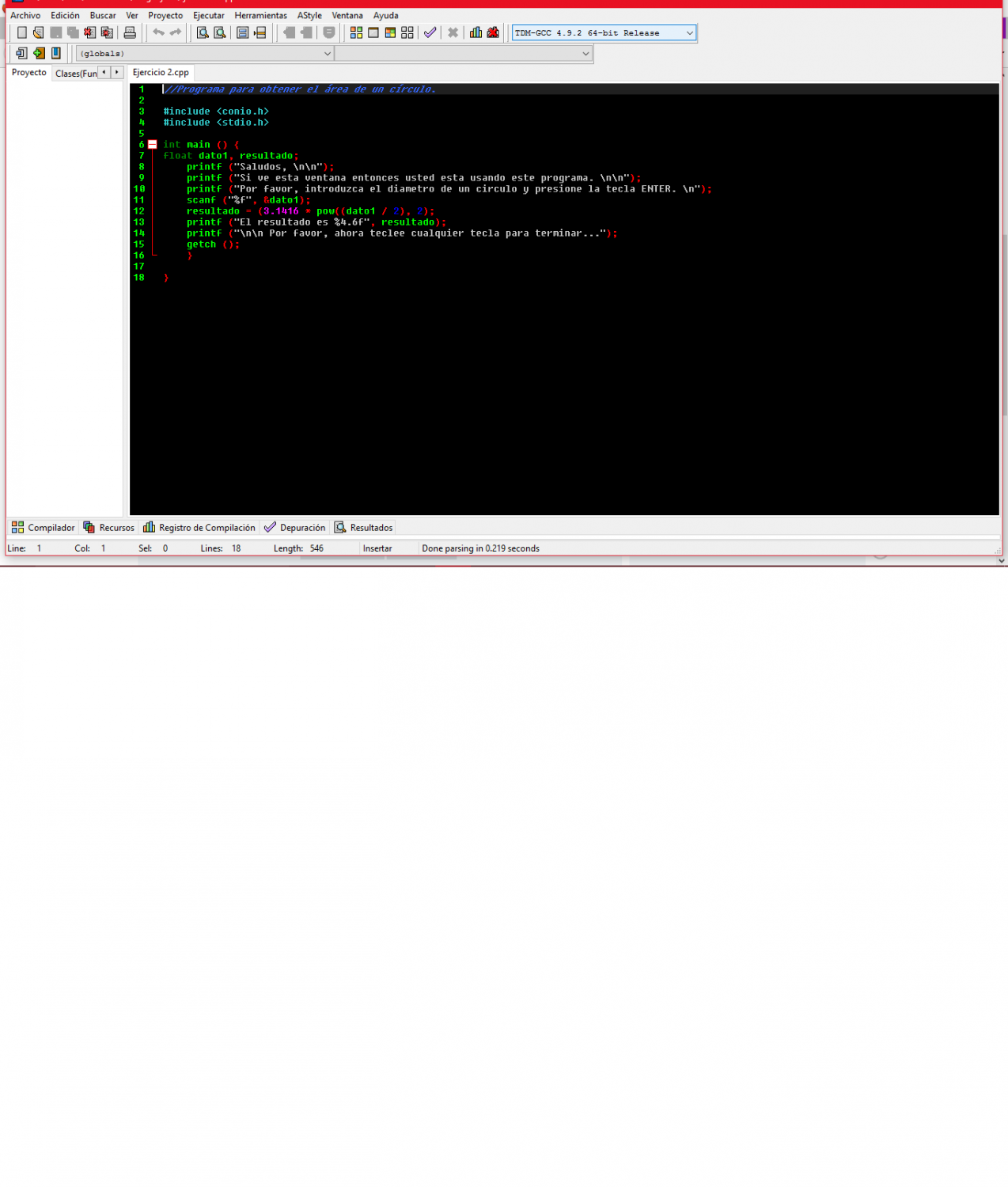Click the Undo arrow icon
1008x1187 pixels.
(x=158, y=32)
